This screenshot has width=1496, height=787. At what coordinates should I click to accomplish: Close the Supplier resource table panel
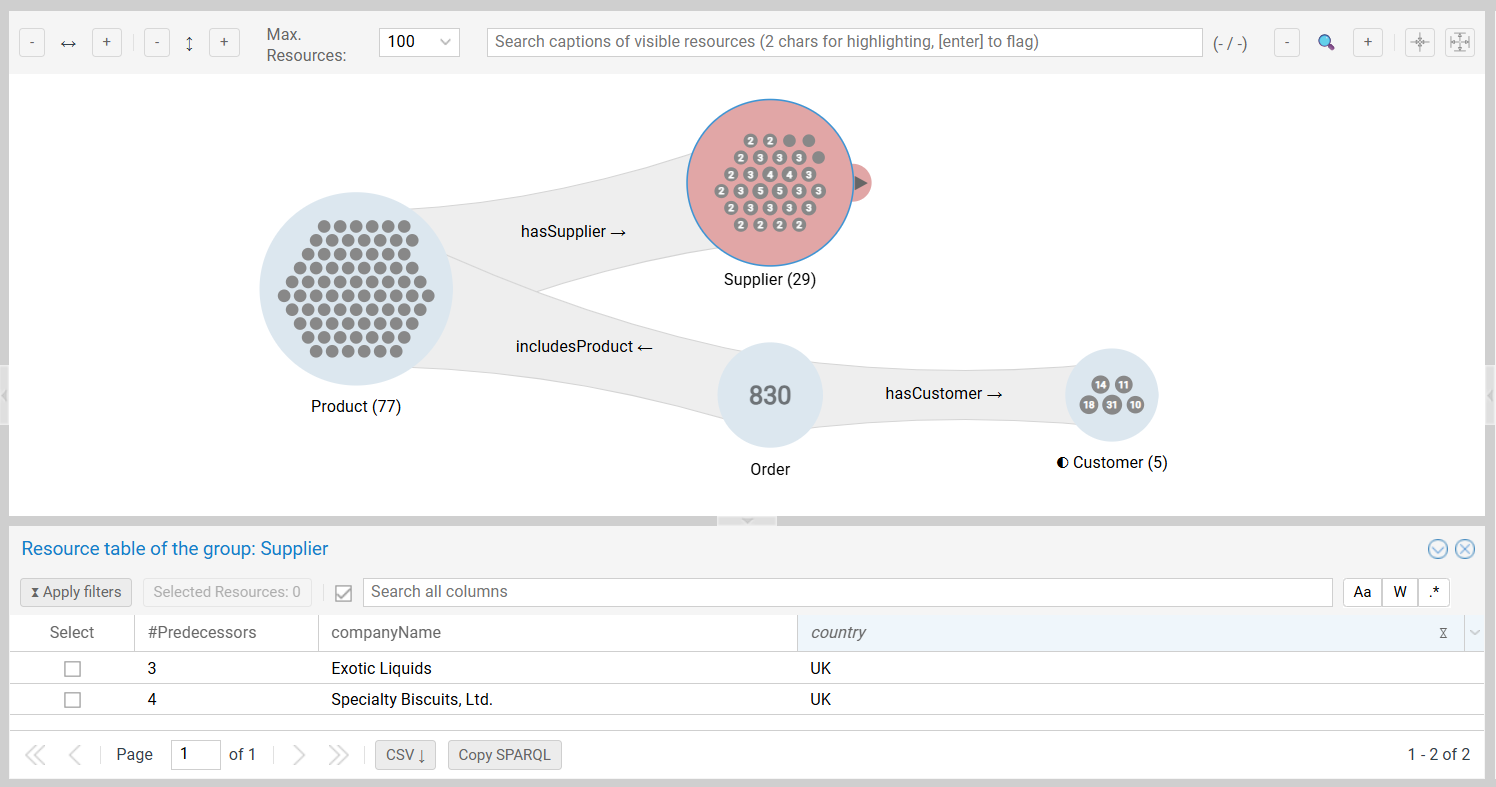pos(1464,549)
